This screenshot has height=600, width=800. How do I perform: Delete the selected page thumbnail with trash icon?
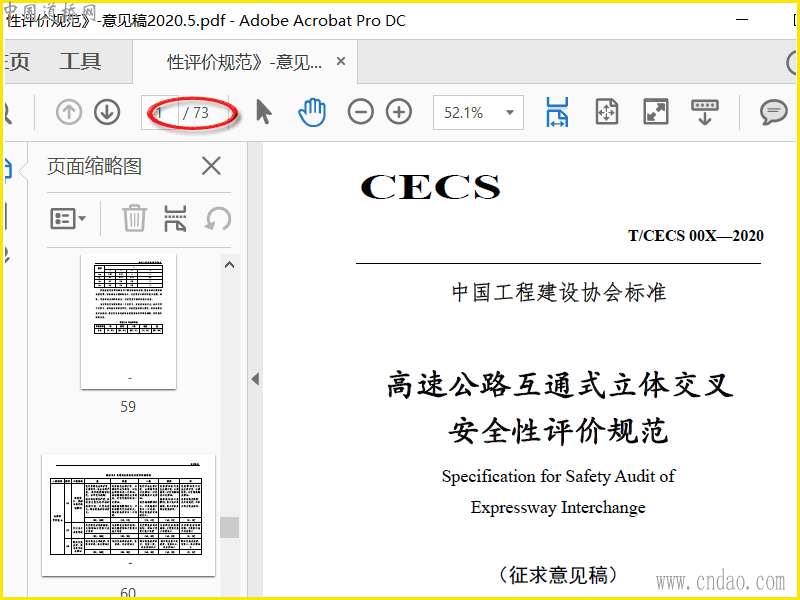(134, 218)
